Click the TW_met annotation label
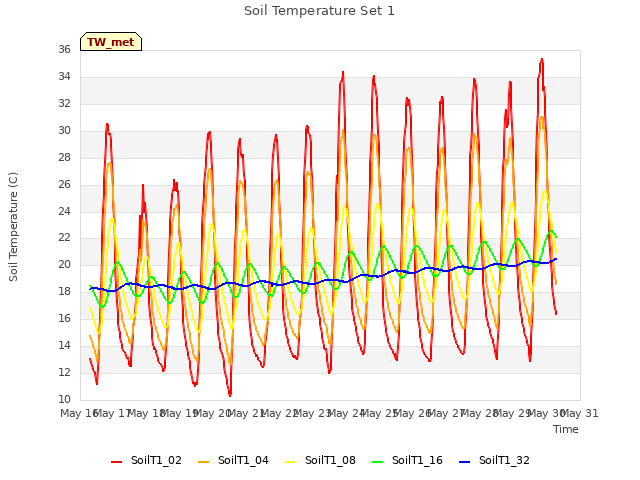Screen dimensions: 640x480 point(111,42)
